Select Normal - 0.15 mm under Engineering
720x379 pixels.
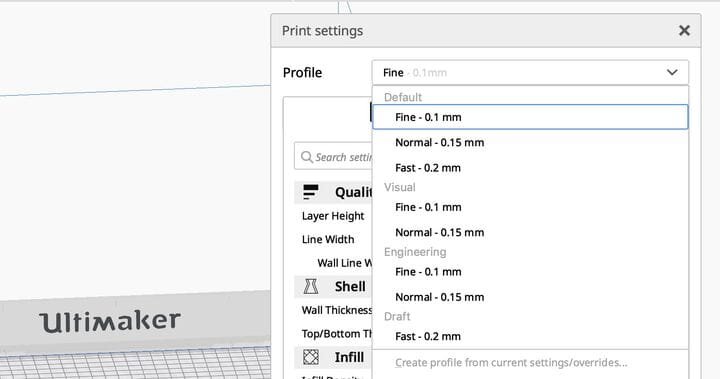point(530,297)
